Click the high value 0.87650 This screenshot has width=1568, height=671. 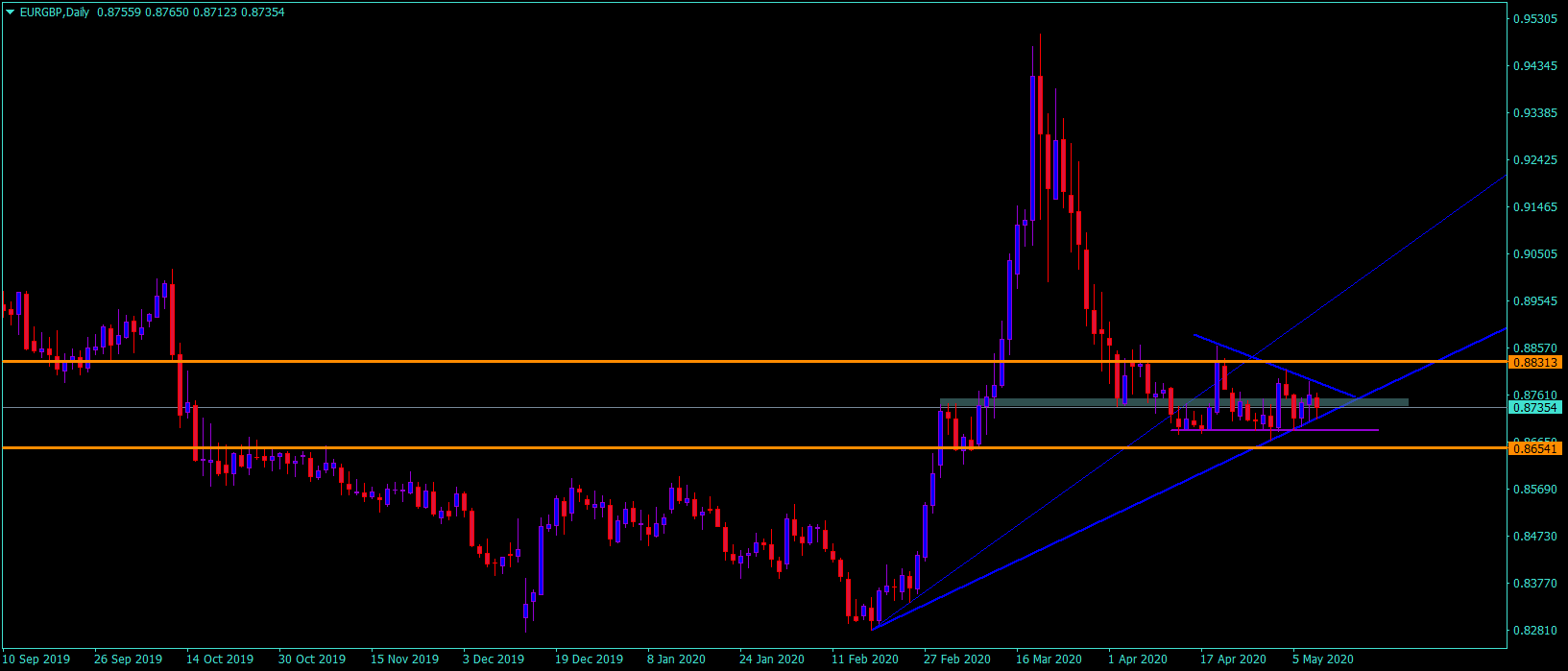pos(167,12)
